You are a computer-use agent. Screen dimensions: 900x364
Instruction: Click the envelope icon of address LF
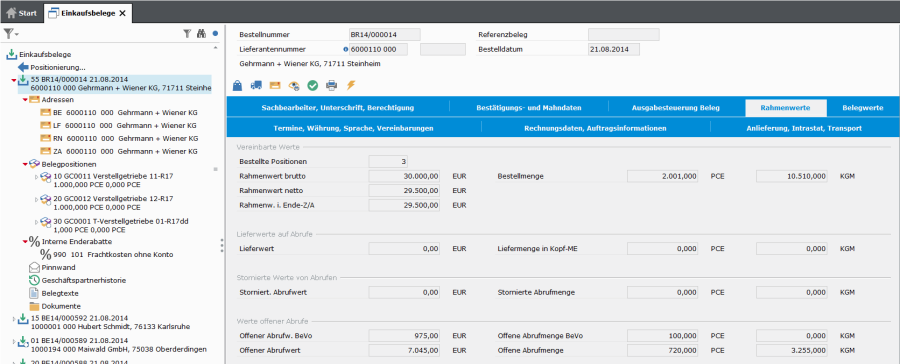(x=46, y=125)
